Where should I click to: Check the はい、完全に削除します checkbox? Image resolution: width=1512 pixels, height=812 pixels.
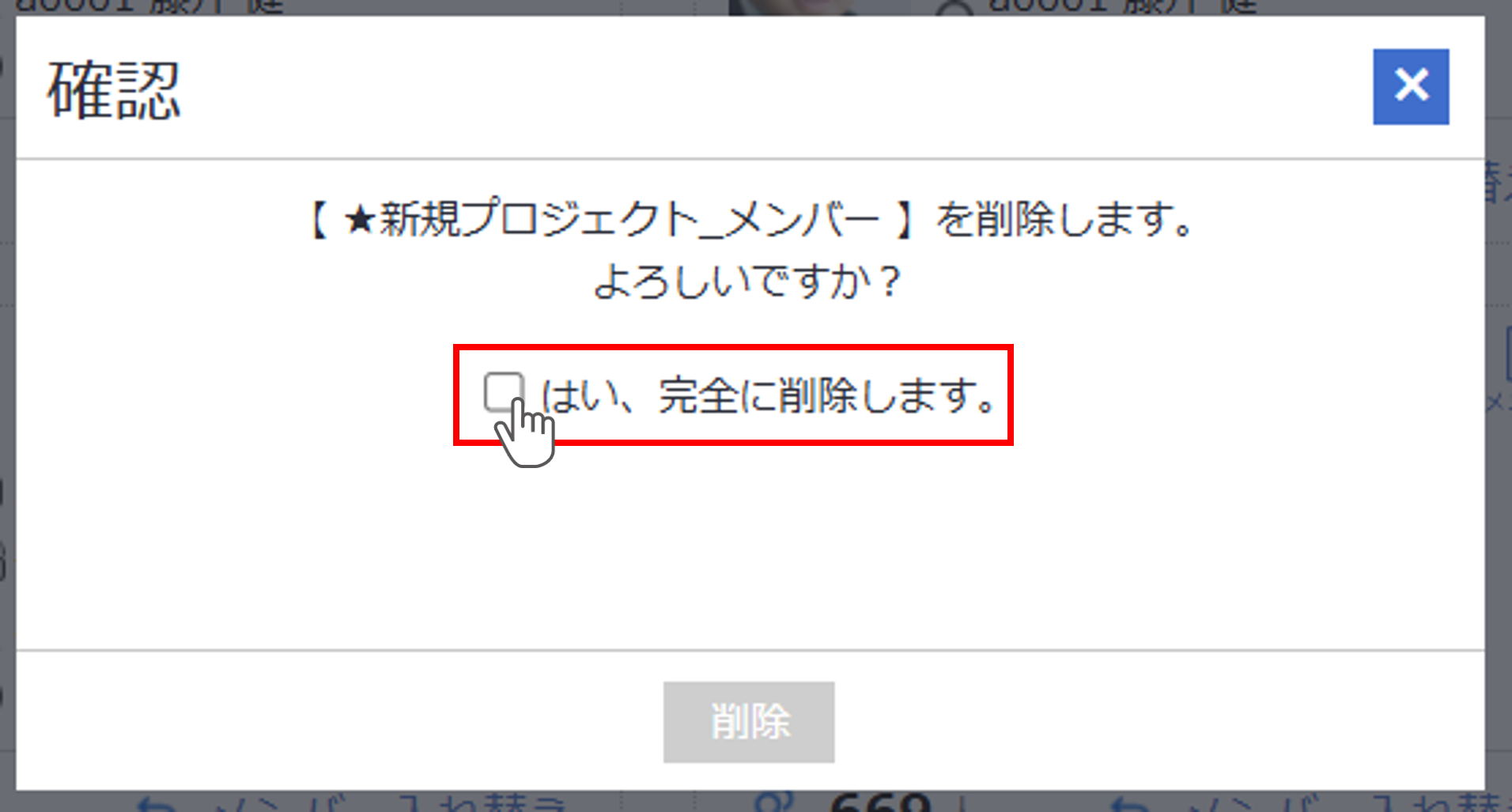503,392
